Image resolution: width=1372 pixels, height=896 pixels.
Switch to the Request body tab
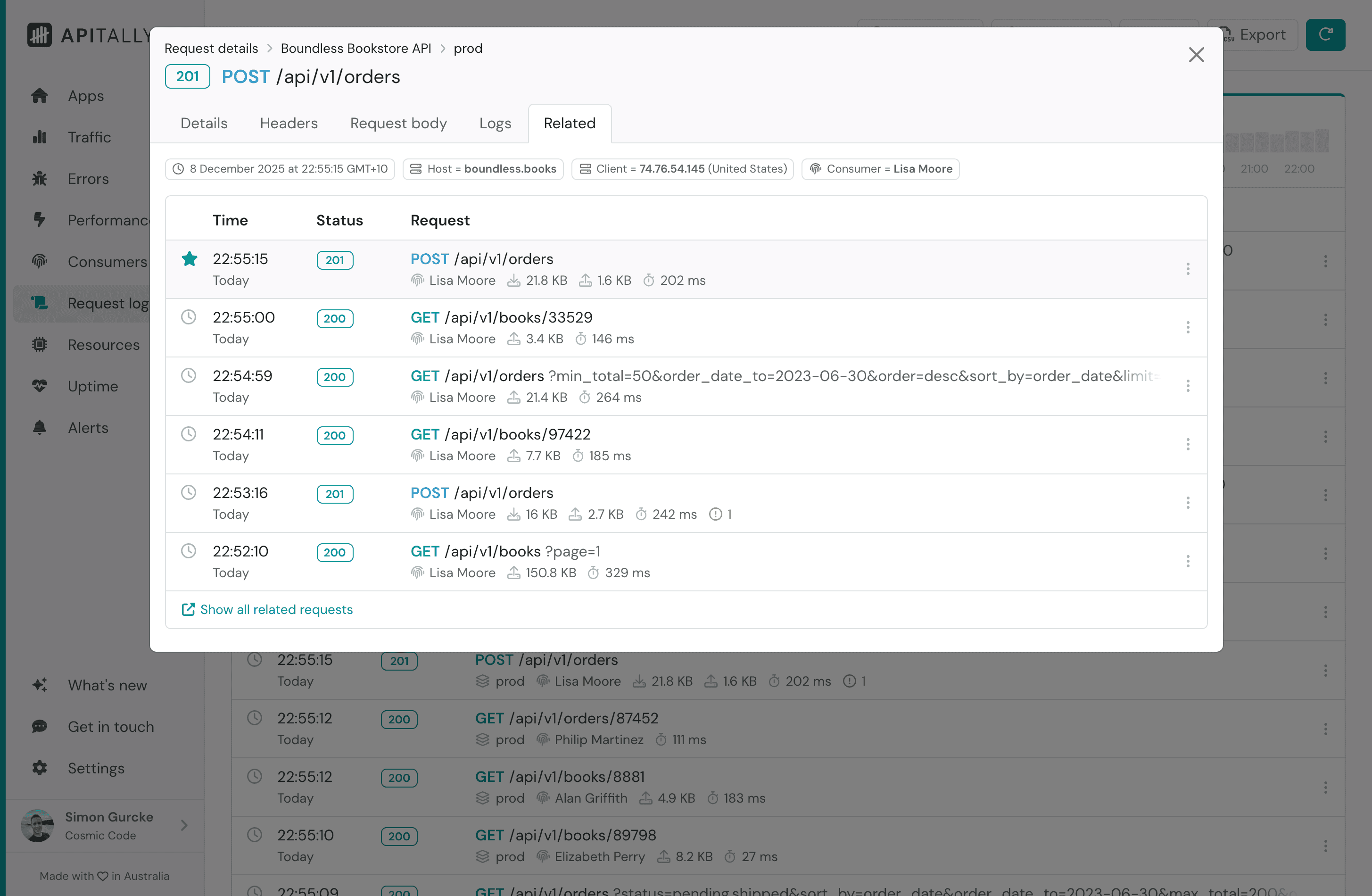(x=398, y=124)
